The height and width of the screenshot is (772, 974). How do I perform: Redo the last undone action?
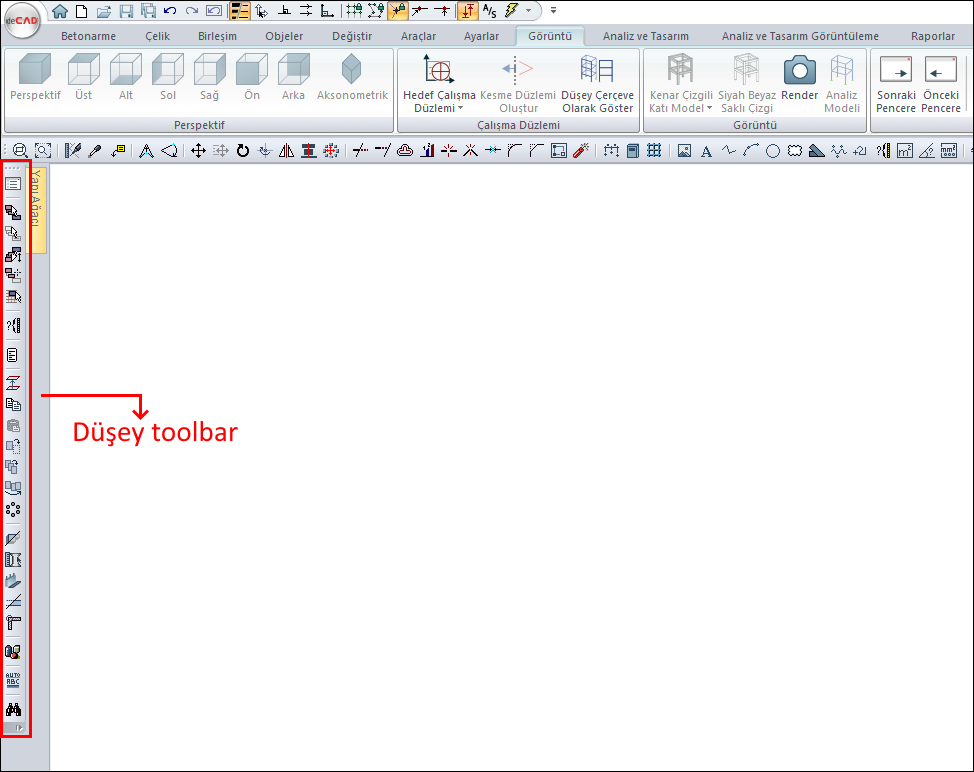coord(192,11)
